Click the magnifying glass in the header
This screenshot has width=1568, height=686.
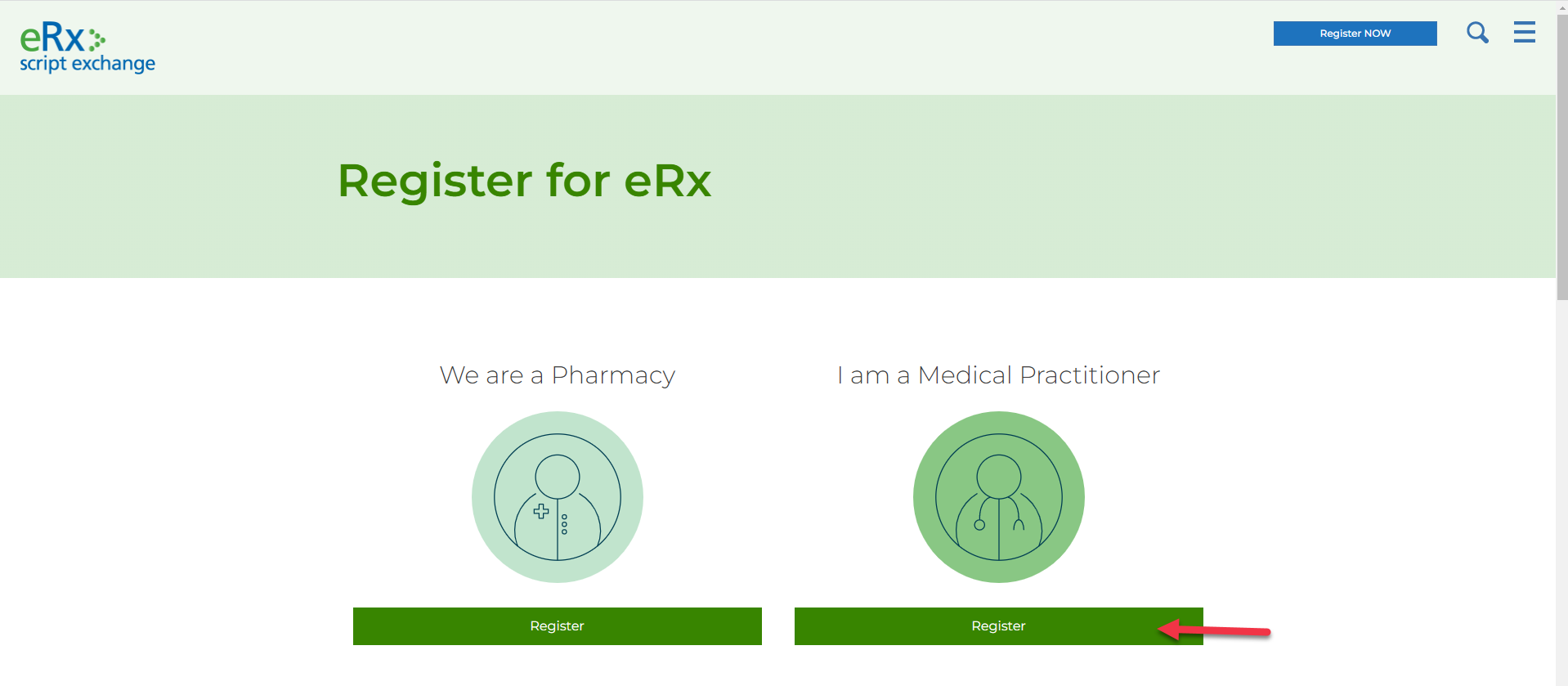[x=1477, y=33]
